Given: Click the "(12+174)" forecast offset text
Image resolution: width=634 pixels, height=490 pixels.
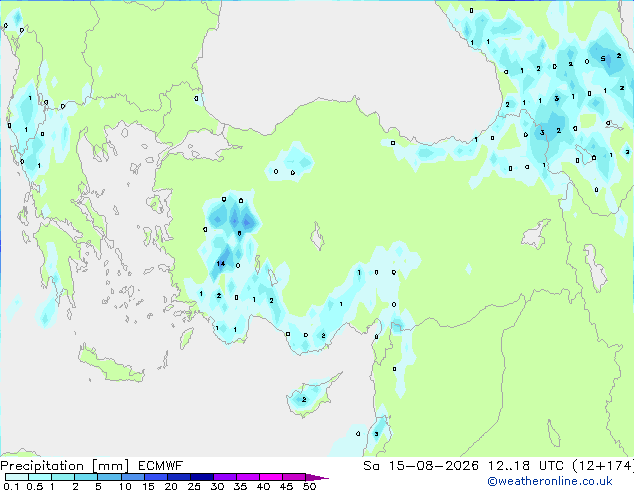Looking at the screenshot, I should (x=603, y=466).
